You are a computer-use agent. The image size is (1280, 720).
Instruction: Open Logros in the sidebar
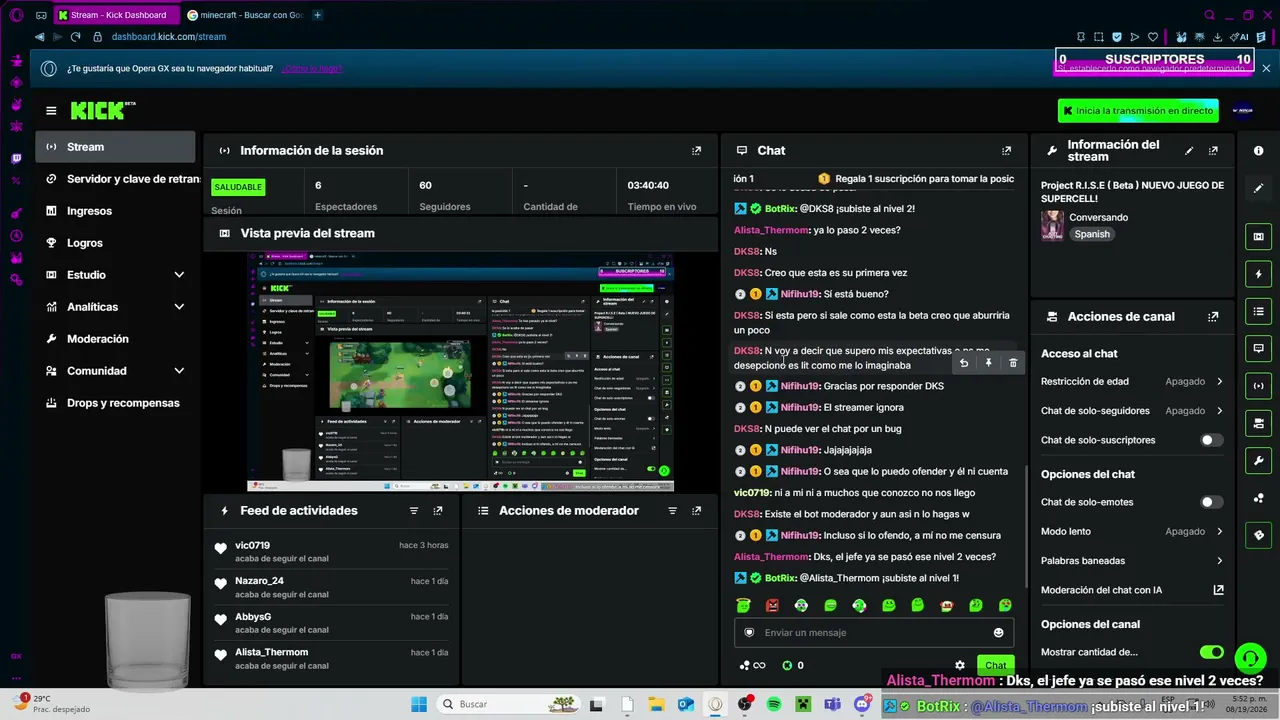(x=115, y=243)
